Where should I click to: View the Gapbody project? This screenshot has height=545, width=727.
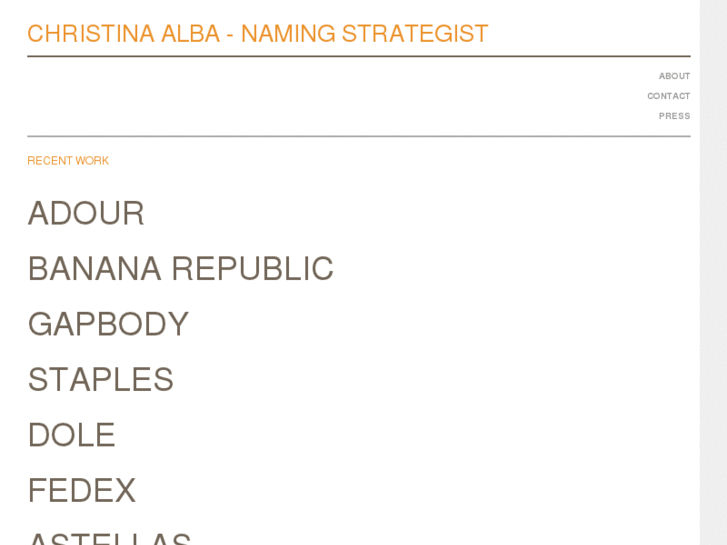108,324
